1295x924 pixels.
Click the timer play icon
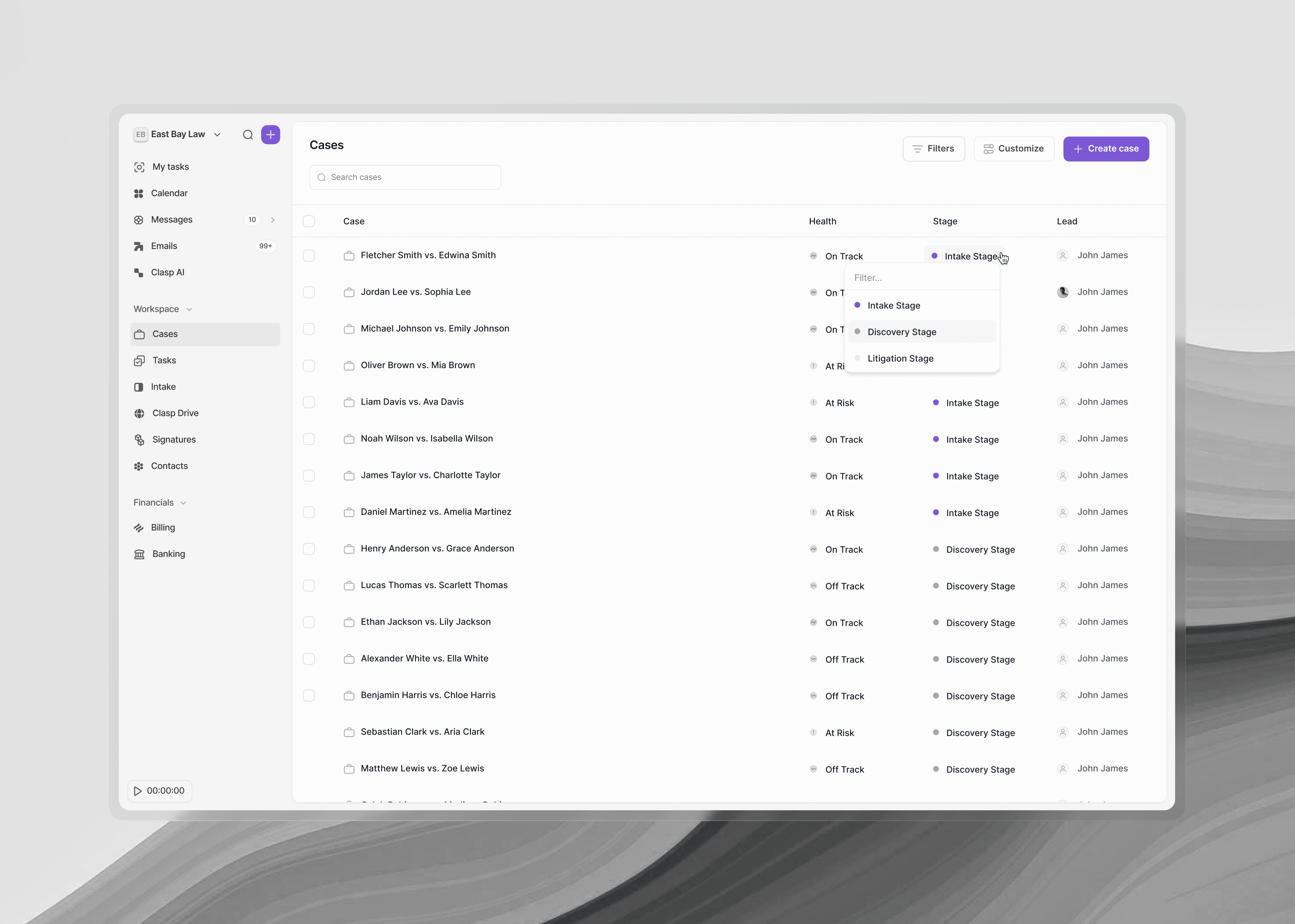click(x=138, y=791)
